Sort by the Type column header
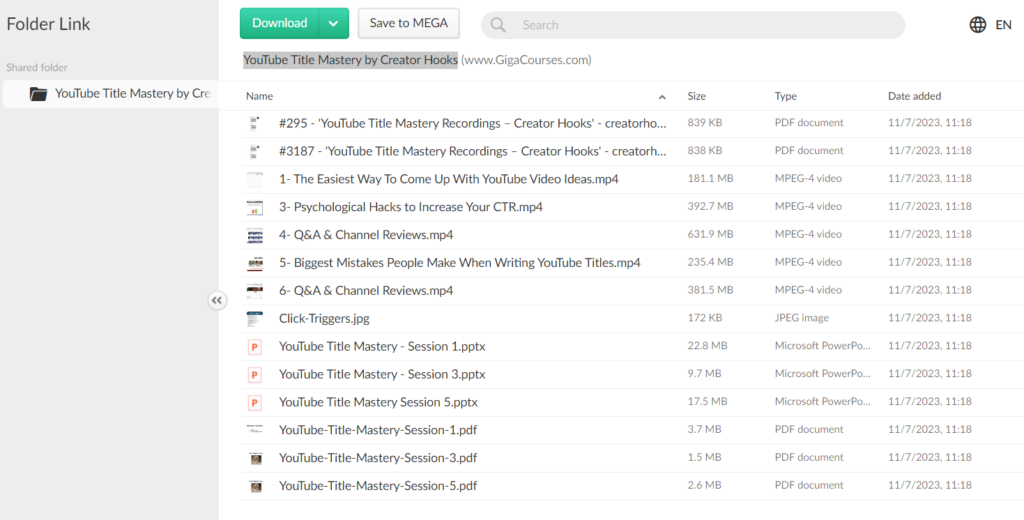 point(786,96)
